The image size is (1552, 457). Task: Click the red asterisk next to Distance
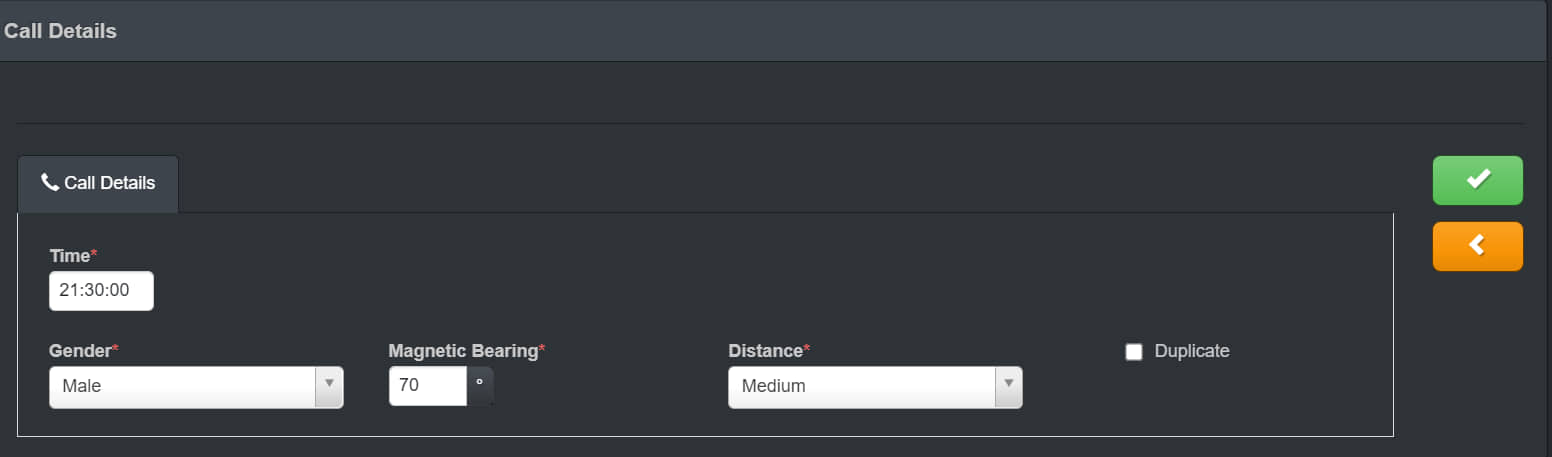click(807, 348)
